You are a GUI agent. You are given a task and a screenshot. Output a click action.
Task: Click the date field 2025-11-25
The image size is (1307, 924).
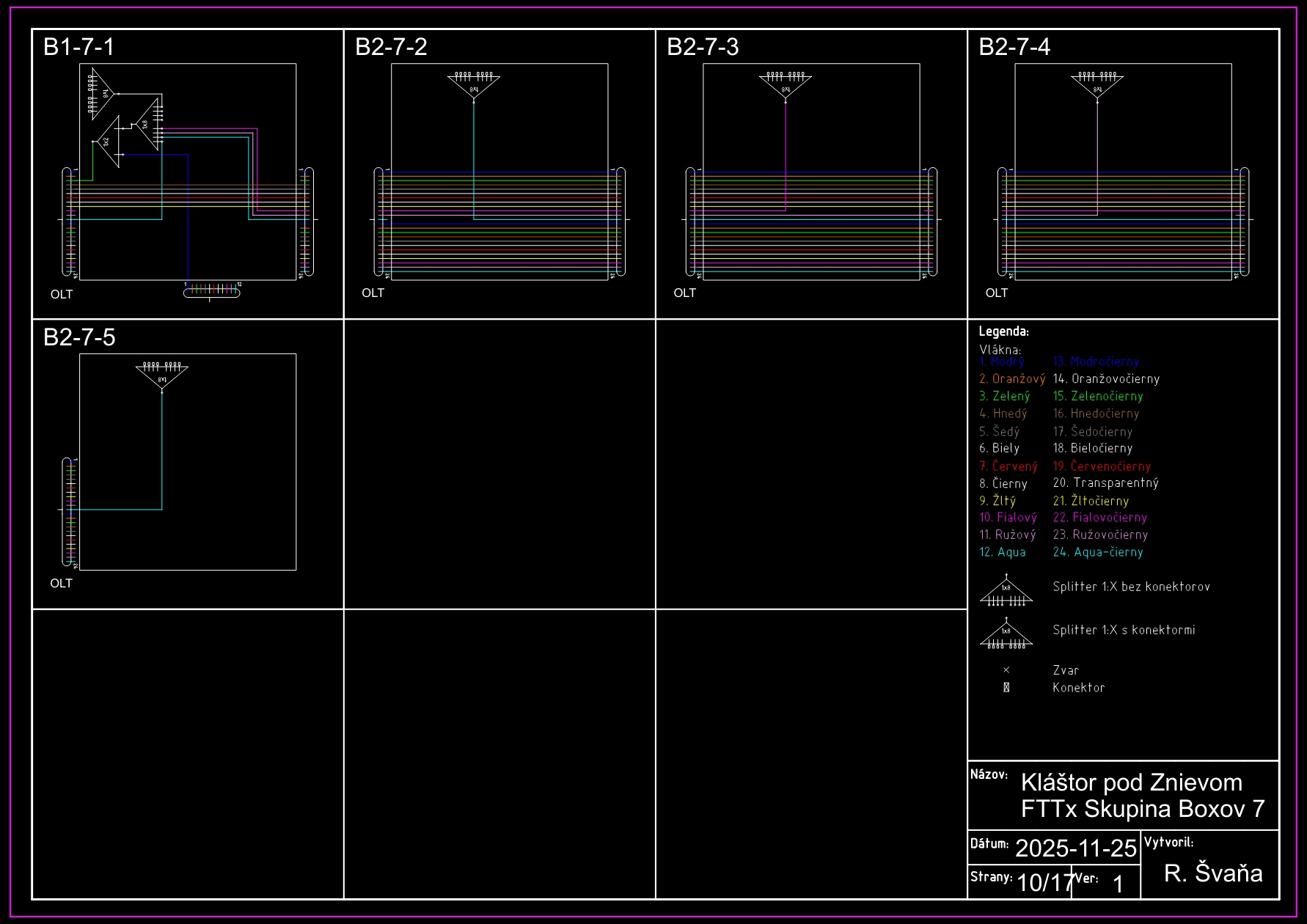1075,848
